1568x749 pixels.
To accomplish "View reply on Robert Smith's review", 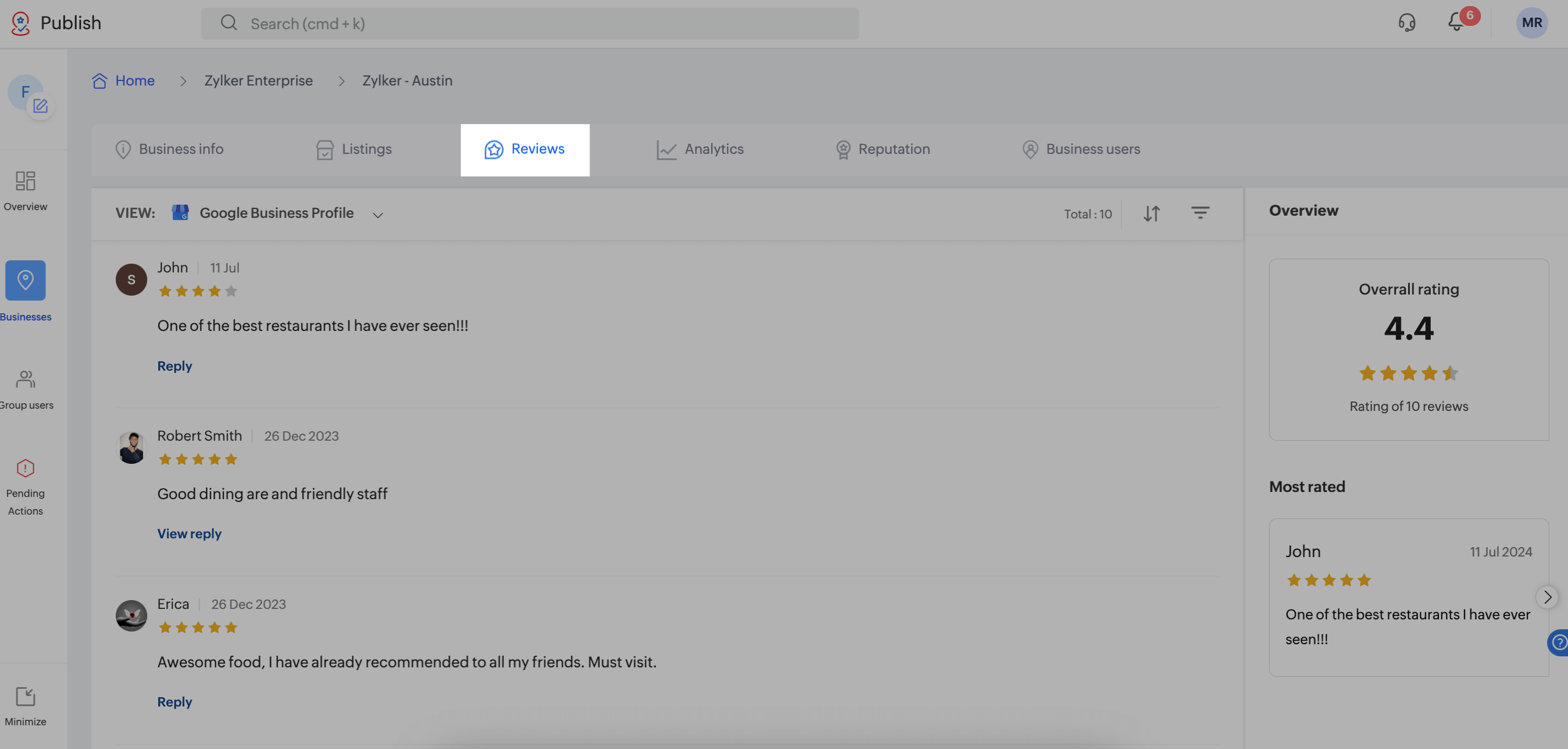I will click(189, 533).
